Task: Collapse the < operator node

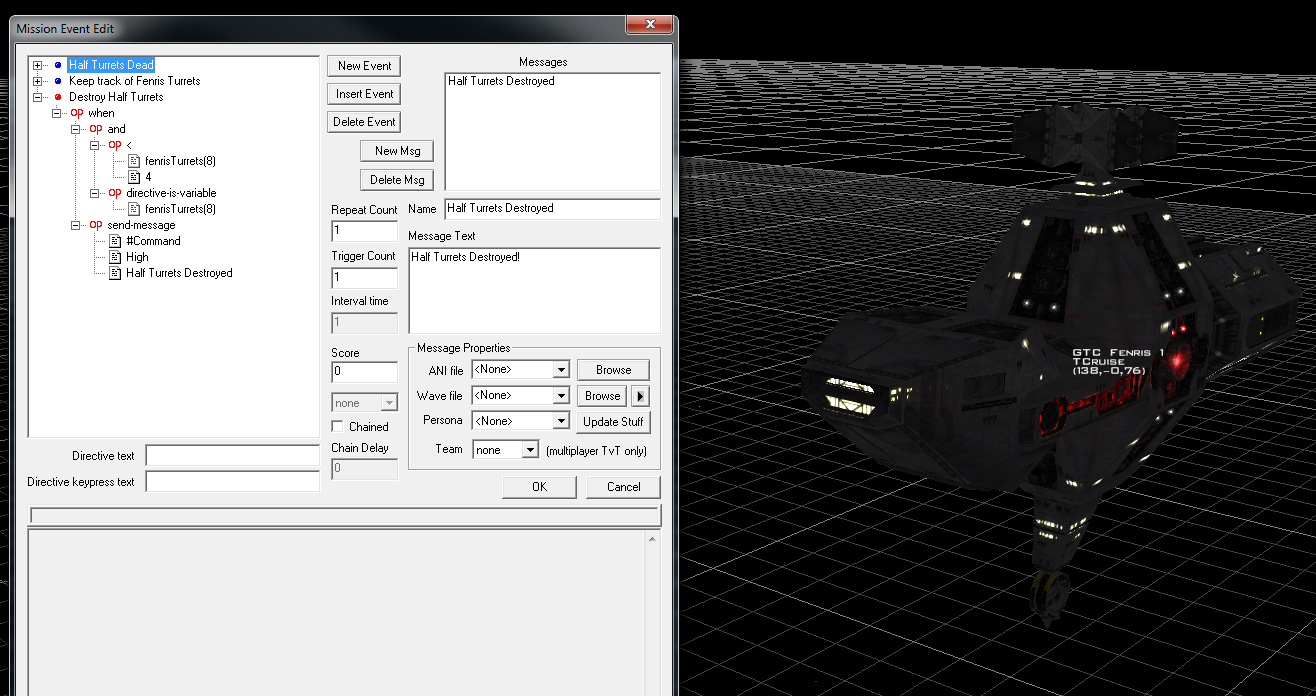Action: [95, 145]
